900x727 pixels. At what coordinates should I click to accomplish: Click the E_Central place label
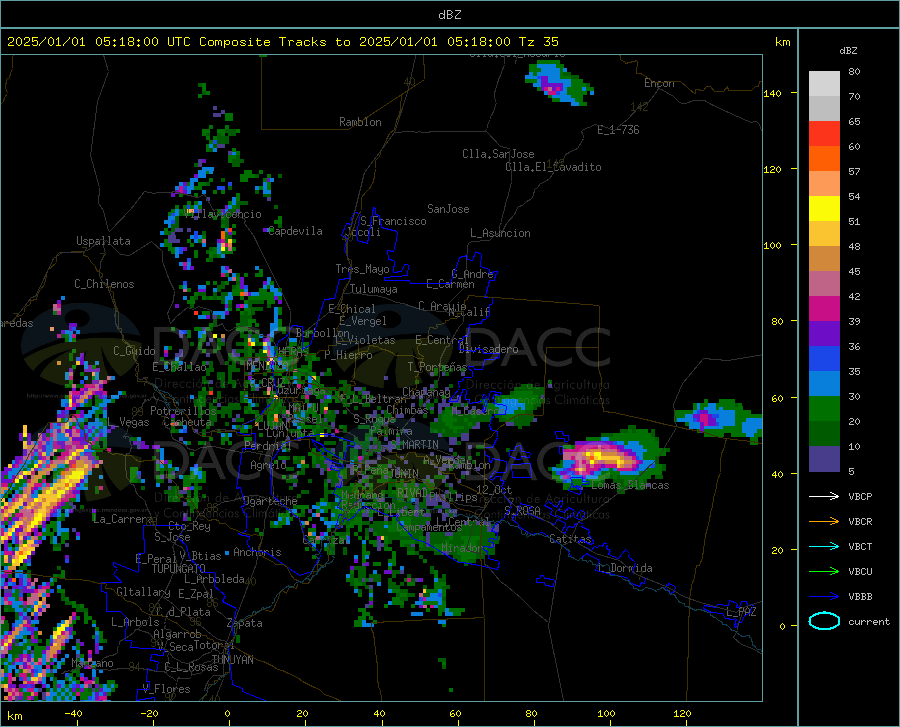pos(442,340)
